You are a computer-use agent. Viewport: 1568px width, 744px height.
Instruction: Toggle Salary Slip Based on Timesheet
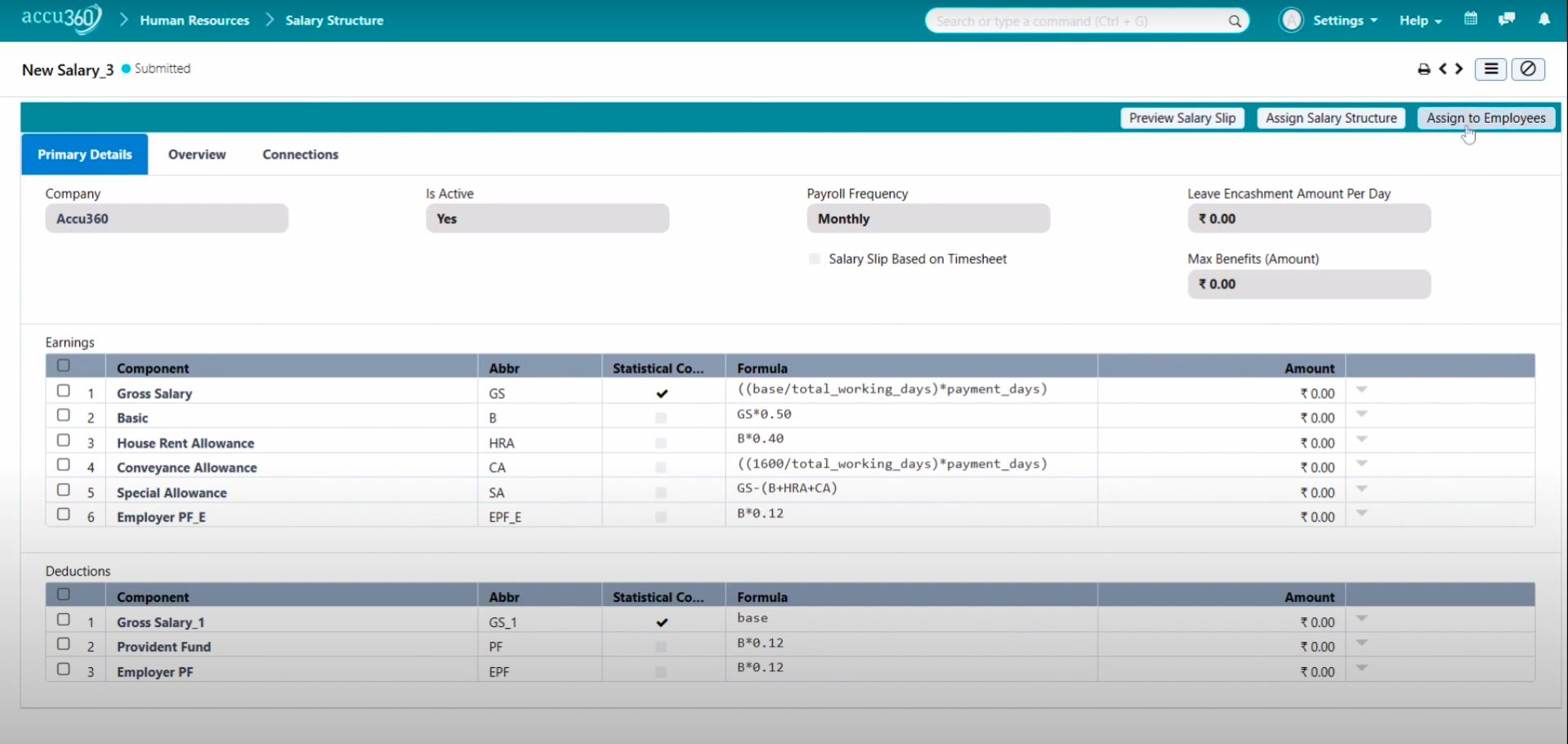(815, 259)
